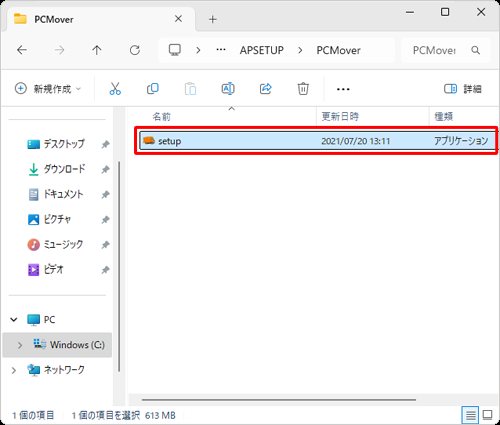Go up one folder level

coord(97,50)
